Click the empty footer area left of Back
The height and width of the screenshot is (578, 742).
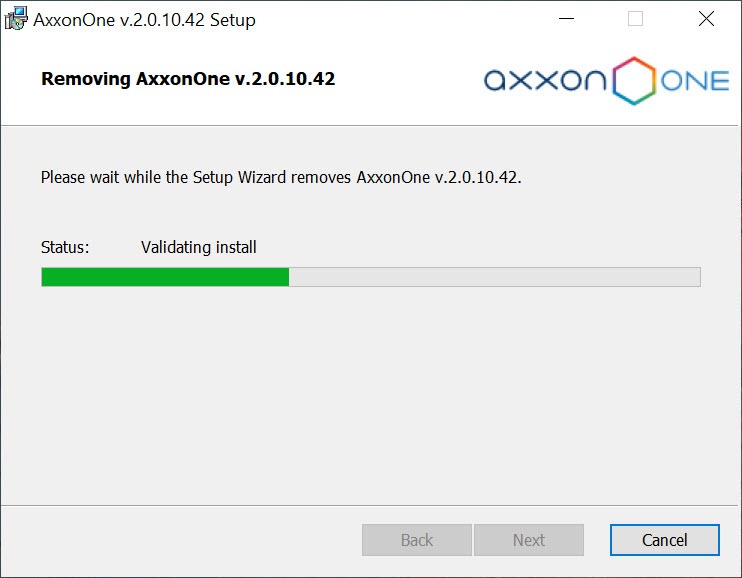pos(180,540)
